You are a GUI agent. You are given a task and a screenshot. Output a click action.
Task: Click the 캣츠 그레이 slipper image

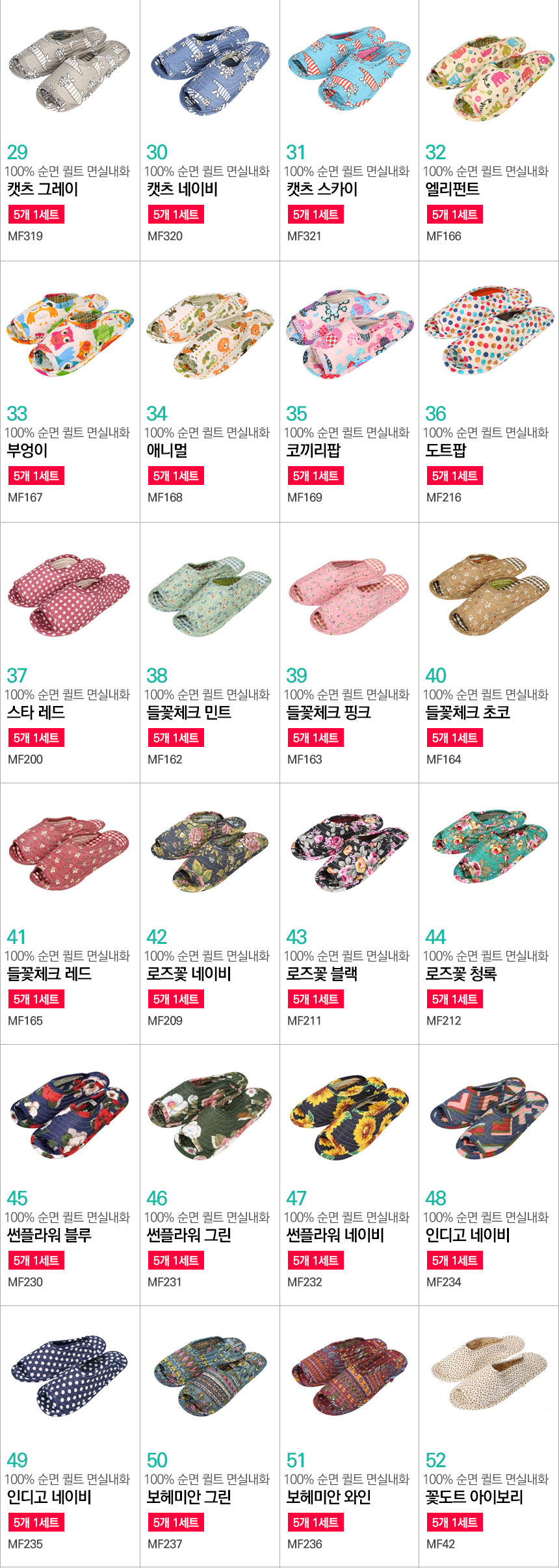click(70, 68)
